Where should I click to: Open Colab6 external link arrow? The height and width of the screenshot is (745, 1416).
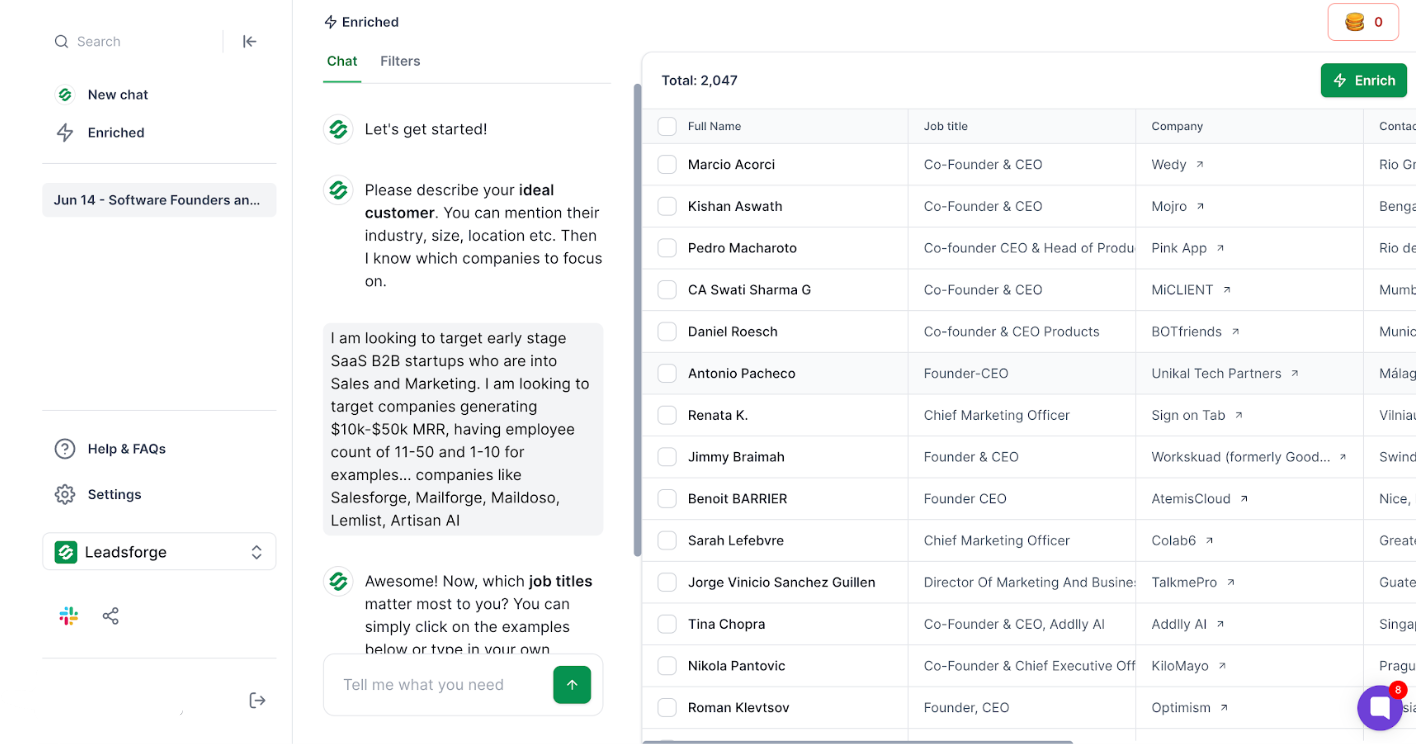[x=1209, y=541]
